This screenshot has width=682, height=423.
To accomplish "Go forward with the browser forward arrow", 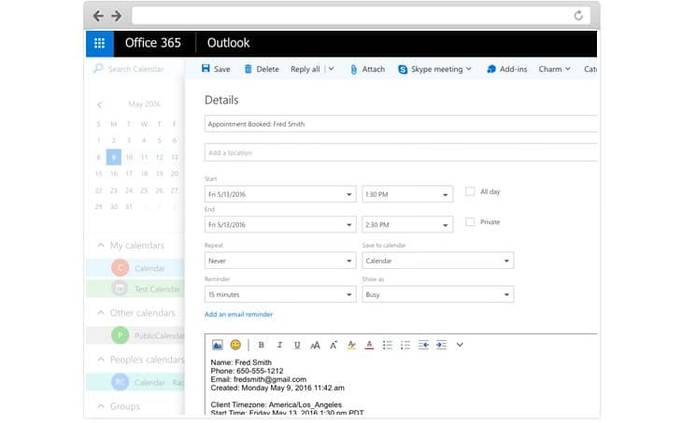I will (x=117, y=16).
